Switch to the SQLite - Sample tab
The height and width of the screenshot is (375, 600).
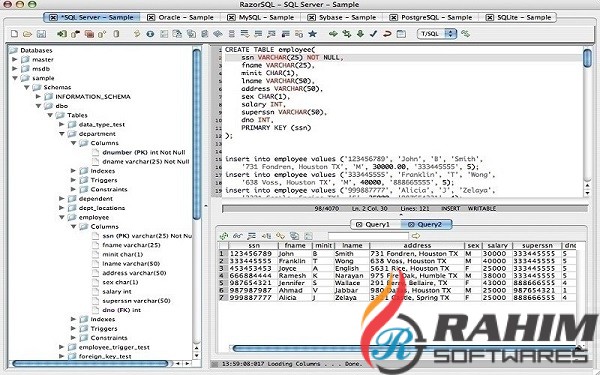(x=518, y=18)
